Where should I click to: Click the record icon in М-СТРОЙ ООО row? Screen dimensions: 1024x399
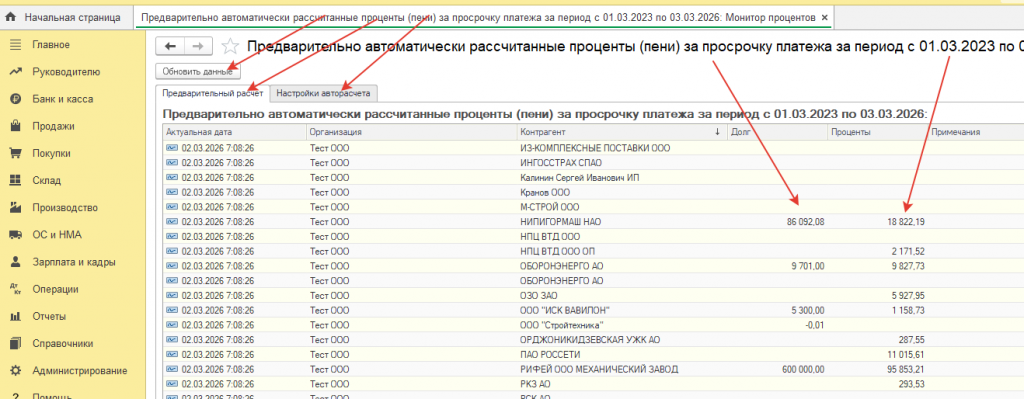pyautogui.click(x=172, y=207)
